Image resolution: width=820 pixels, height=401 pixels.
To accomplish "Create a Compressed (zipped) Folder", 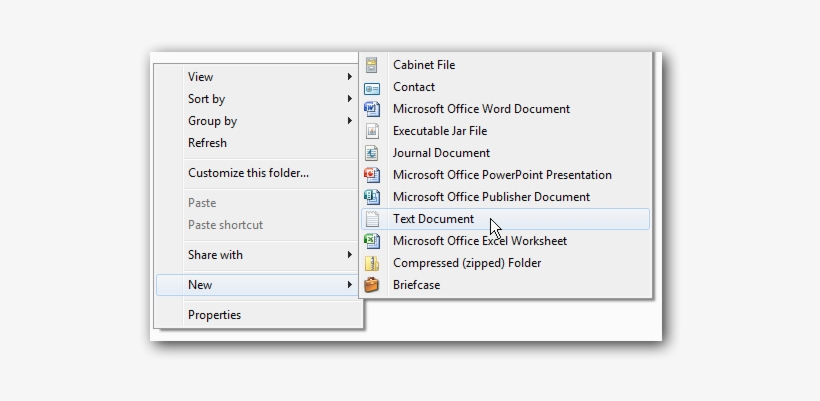I will pyautogui.click(x=505, y=263).
